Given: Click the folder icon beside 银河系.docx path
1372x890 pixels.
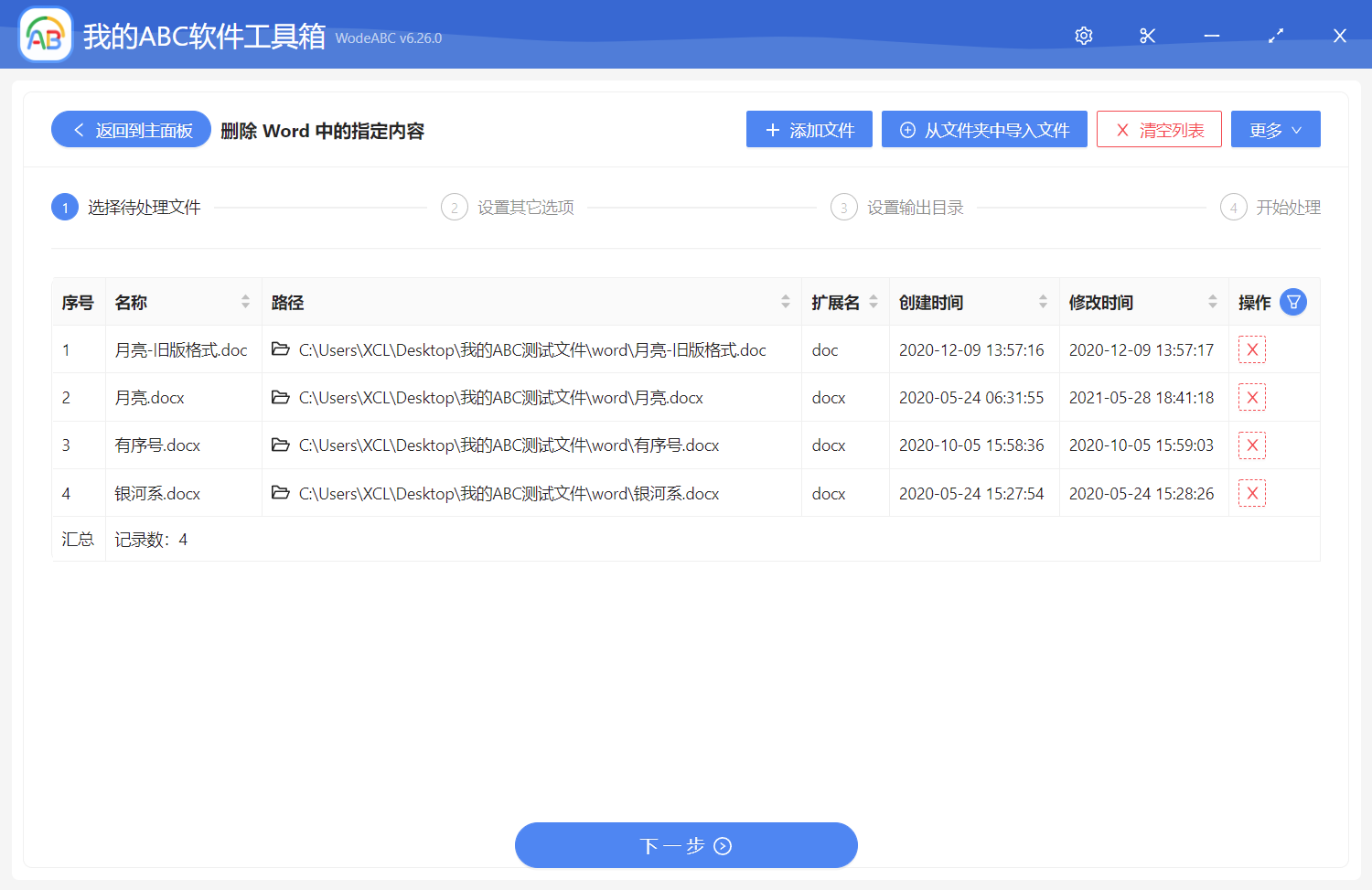Looking at the screenshot, I should (x=281, y=493).
